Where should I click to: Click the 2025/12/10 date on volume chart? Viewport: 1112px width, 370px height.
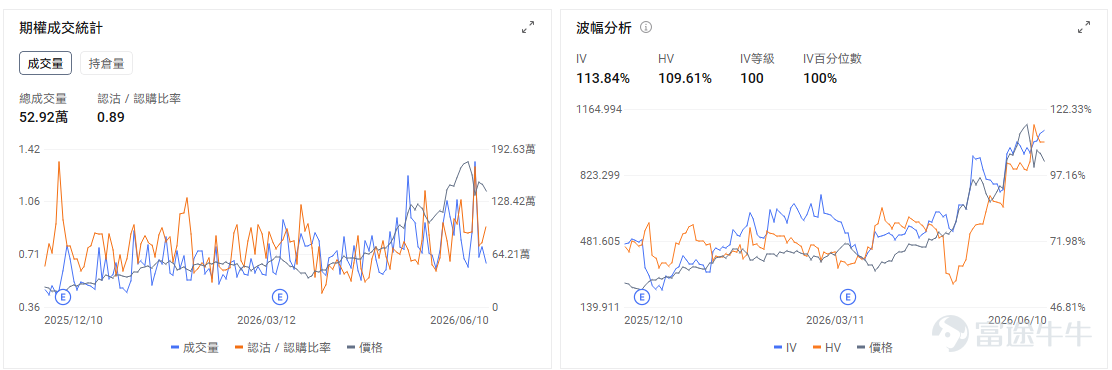(74, 320)
